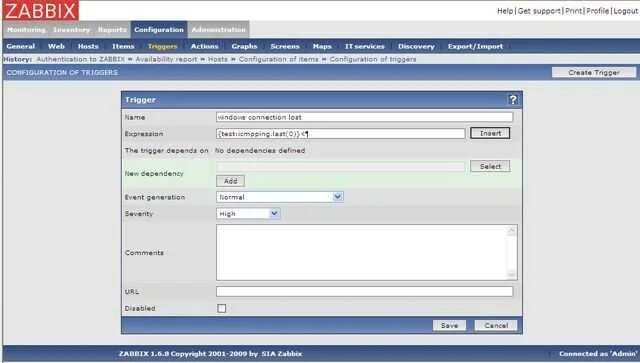
Task: Go to Actions submenu
Action: coord(204,47)
